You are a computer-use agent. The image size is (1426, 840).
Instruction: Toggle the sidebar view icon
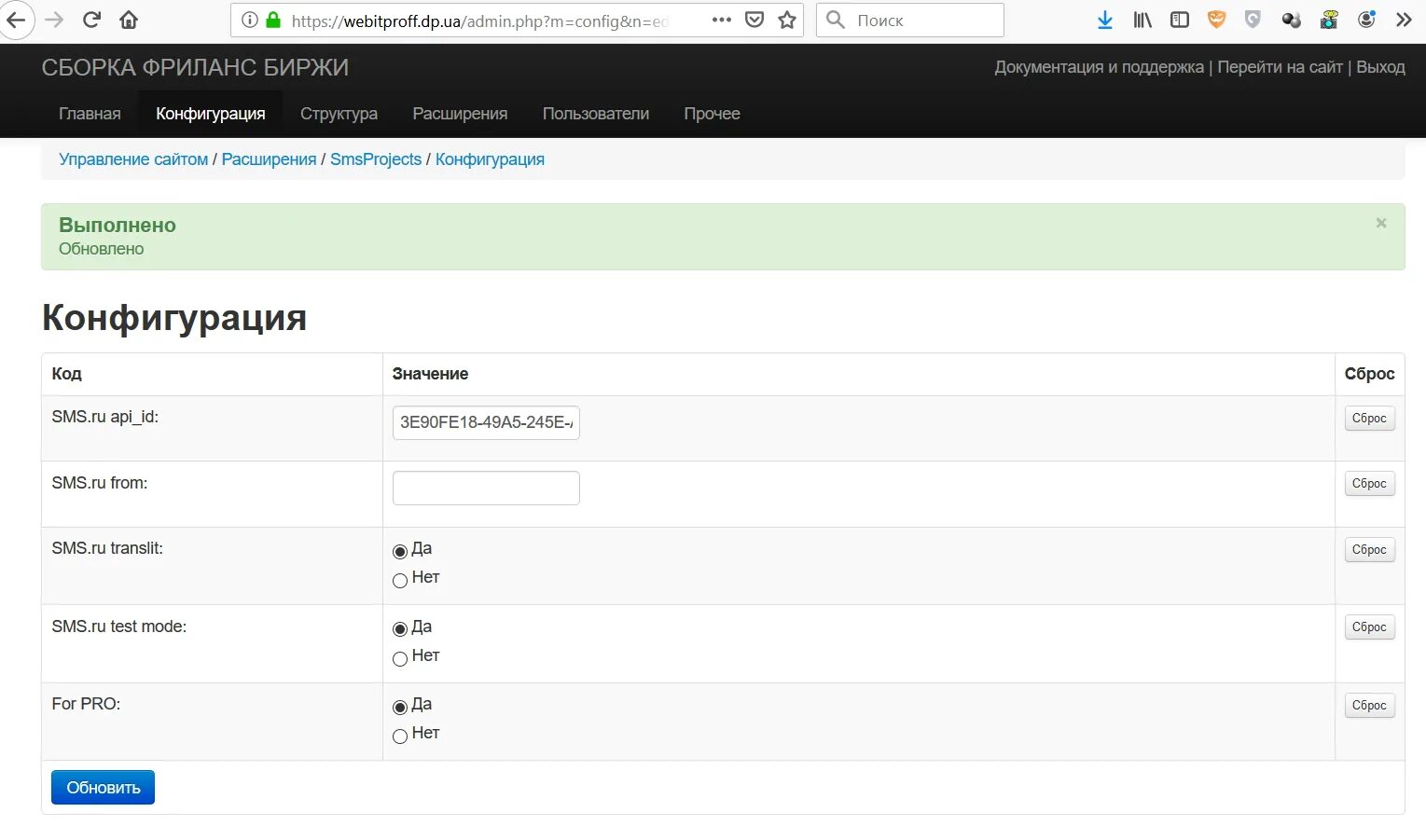tap(1180, 20)
